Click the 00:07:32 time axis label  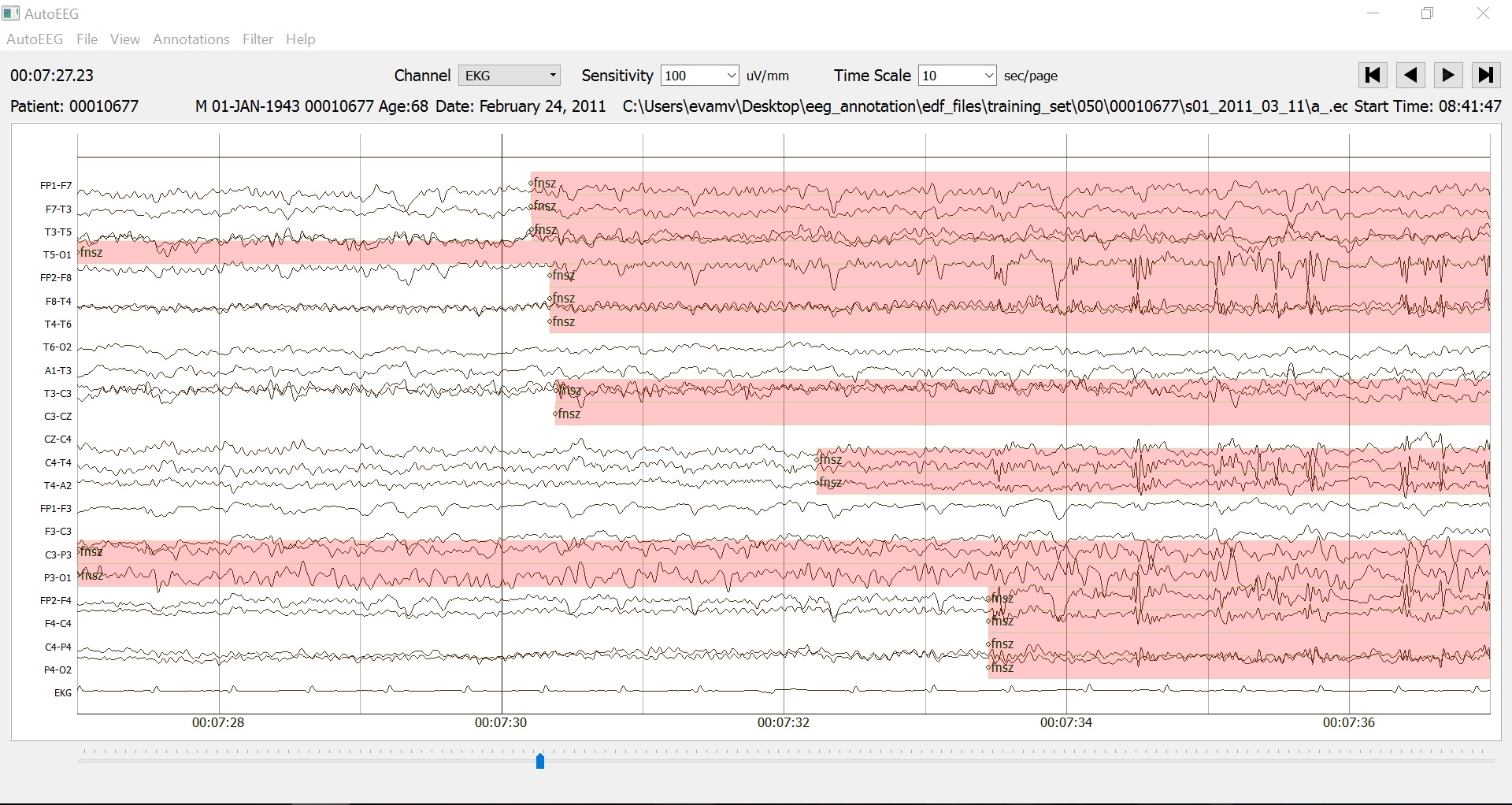tap(784, 722)
